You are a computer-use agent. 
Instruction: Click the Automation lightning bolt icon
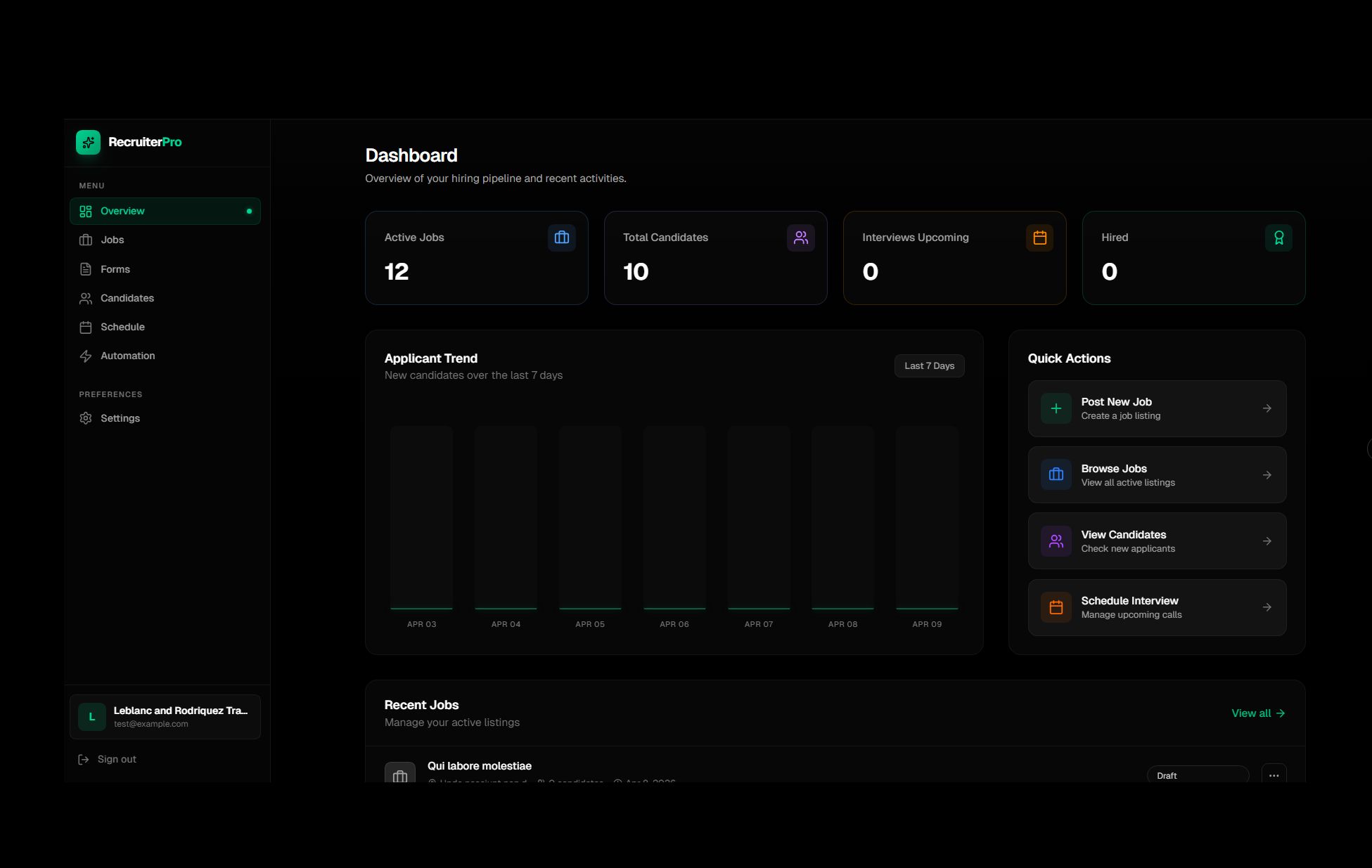coord(85,356)
